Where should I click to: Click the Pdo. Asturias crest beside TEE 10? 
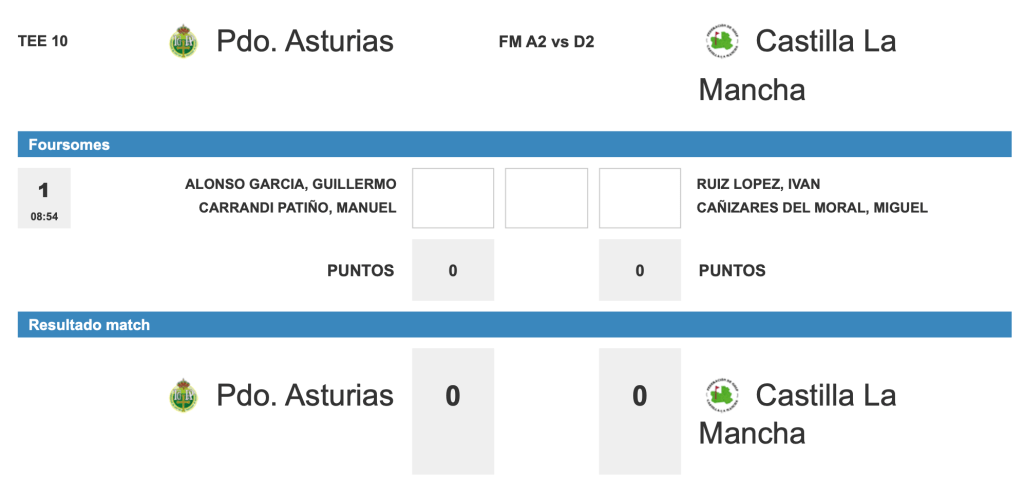pos(183,41)
